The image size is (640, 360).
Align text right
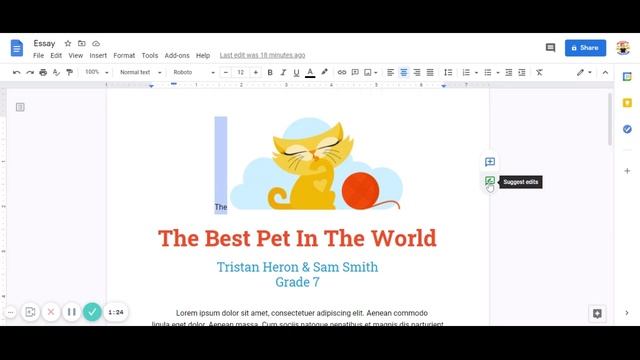coord(417,72)
